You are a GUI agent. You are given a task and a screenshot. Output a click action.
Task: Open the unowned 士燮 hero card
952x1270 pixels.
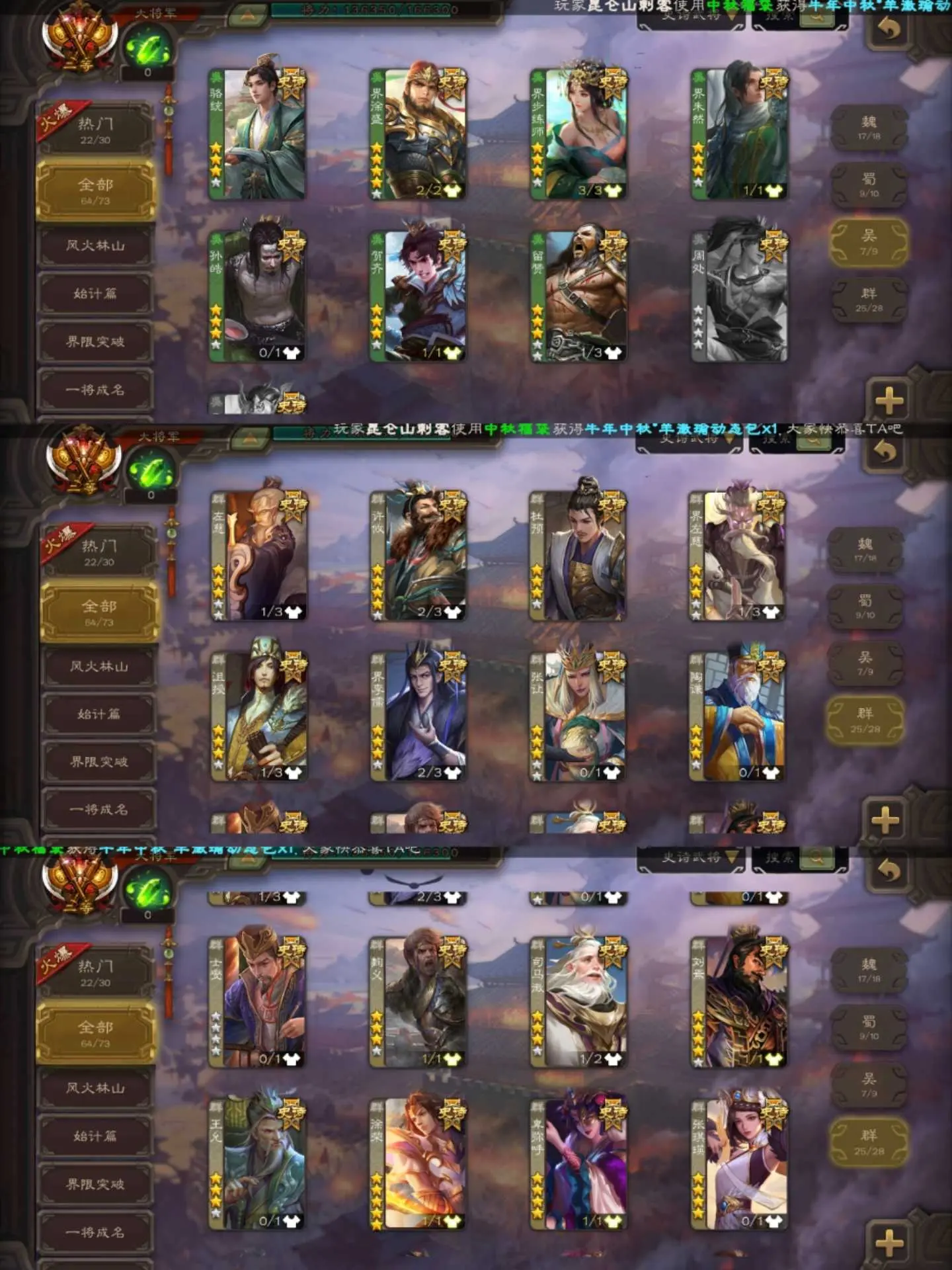(x=257, y=1001)
